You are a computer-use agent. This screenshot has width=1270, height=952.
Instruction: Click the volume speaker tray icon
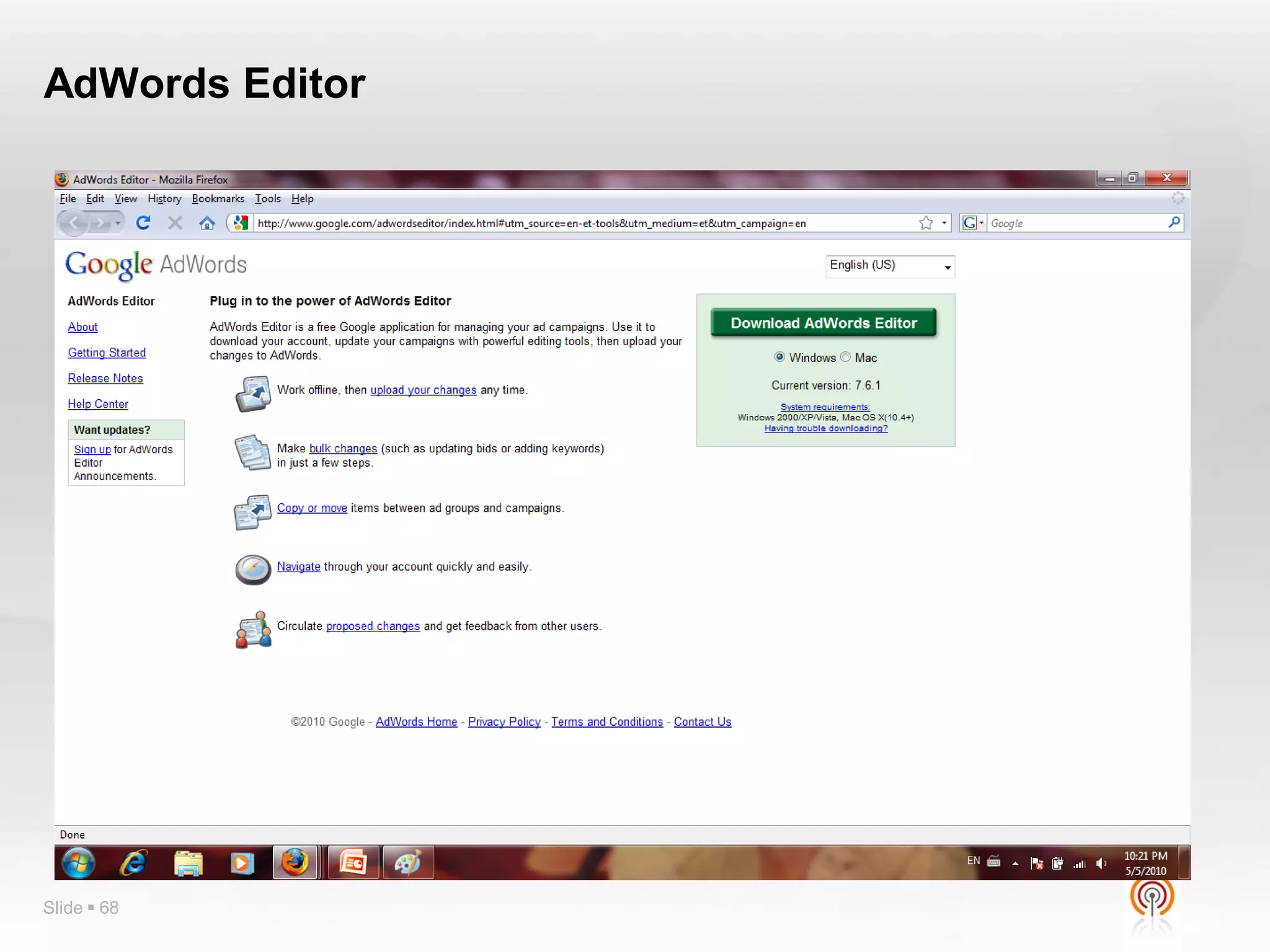point(1101,863)
